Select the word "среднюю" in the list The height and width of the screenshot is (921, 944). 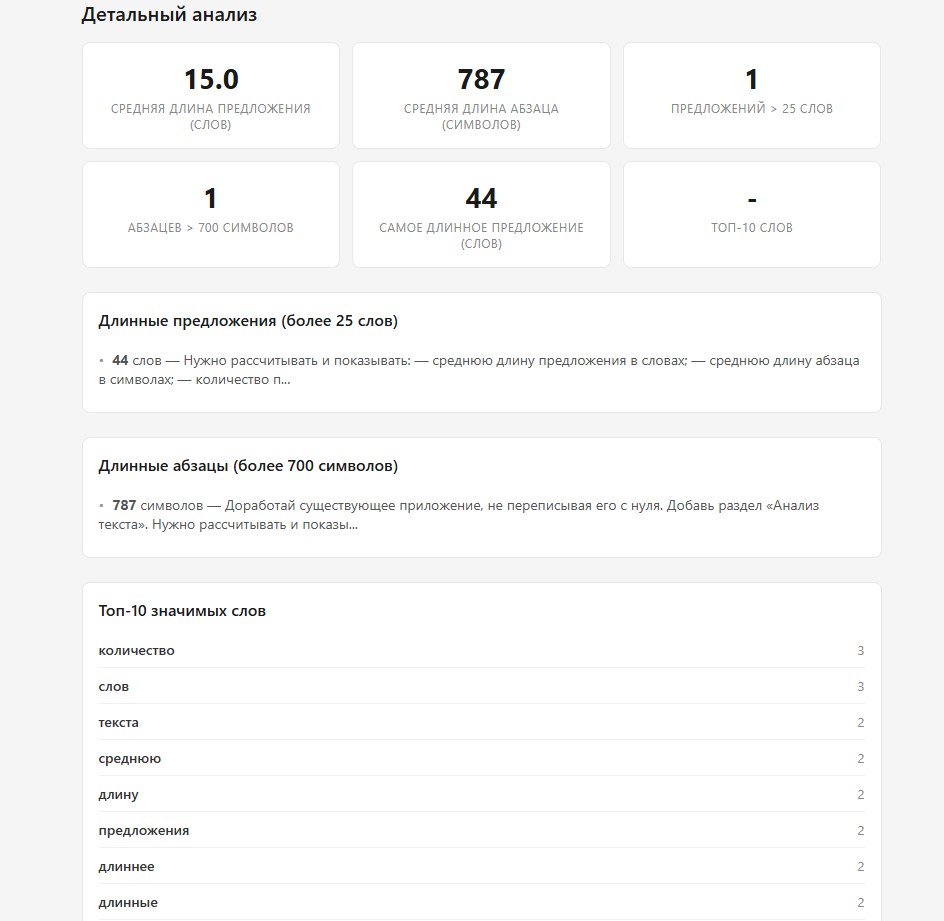[x=130, y=758]
